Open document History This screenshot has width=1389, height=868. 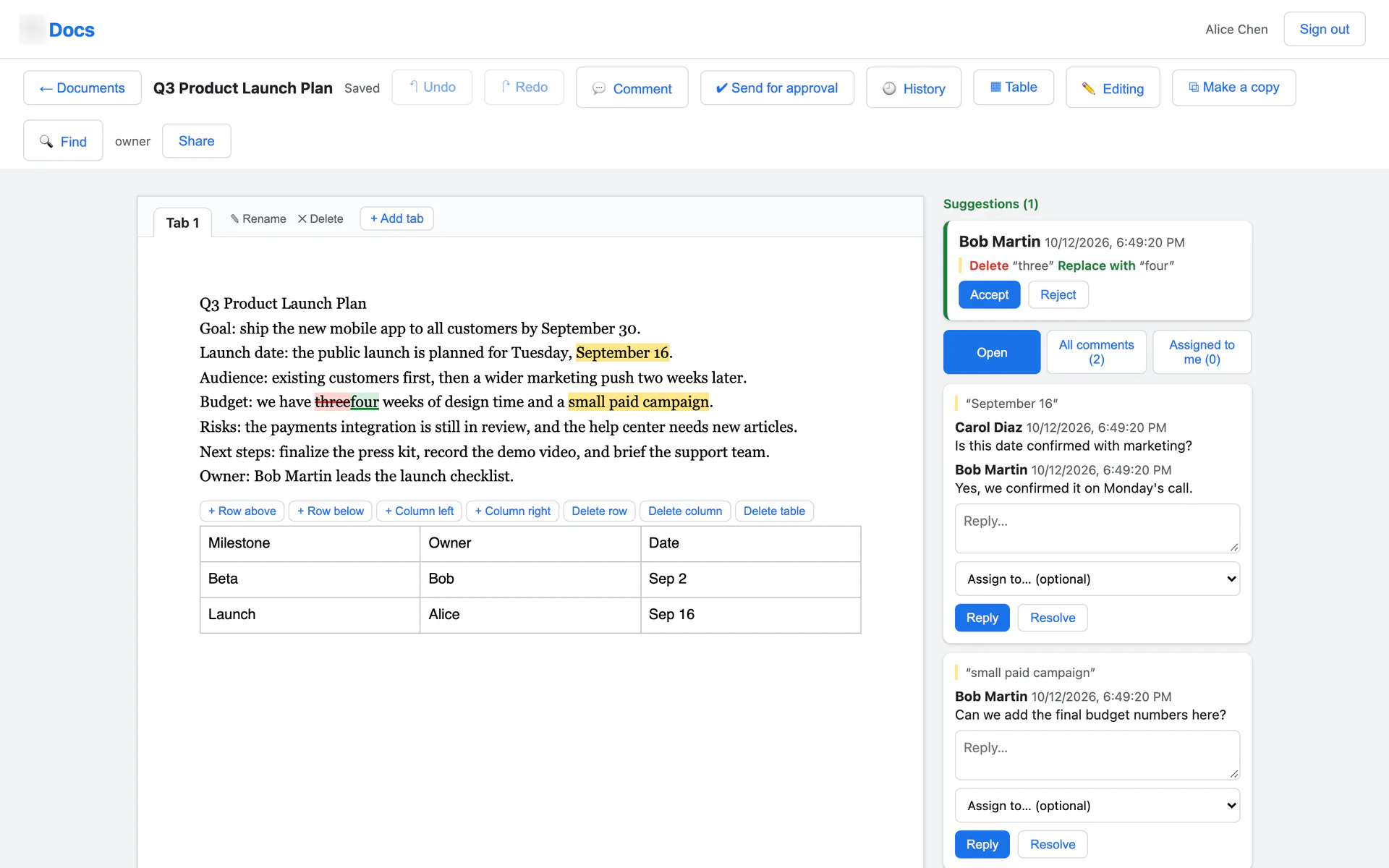914,88
